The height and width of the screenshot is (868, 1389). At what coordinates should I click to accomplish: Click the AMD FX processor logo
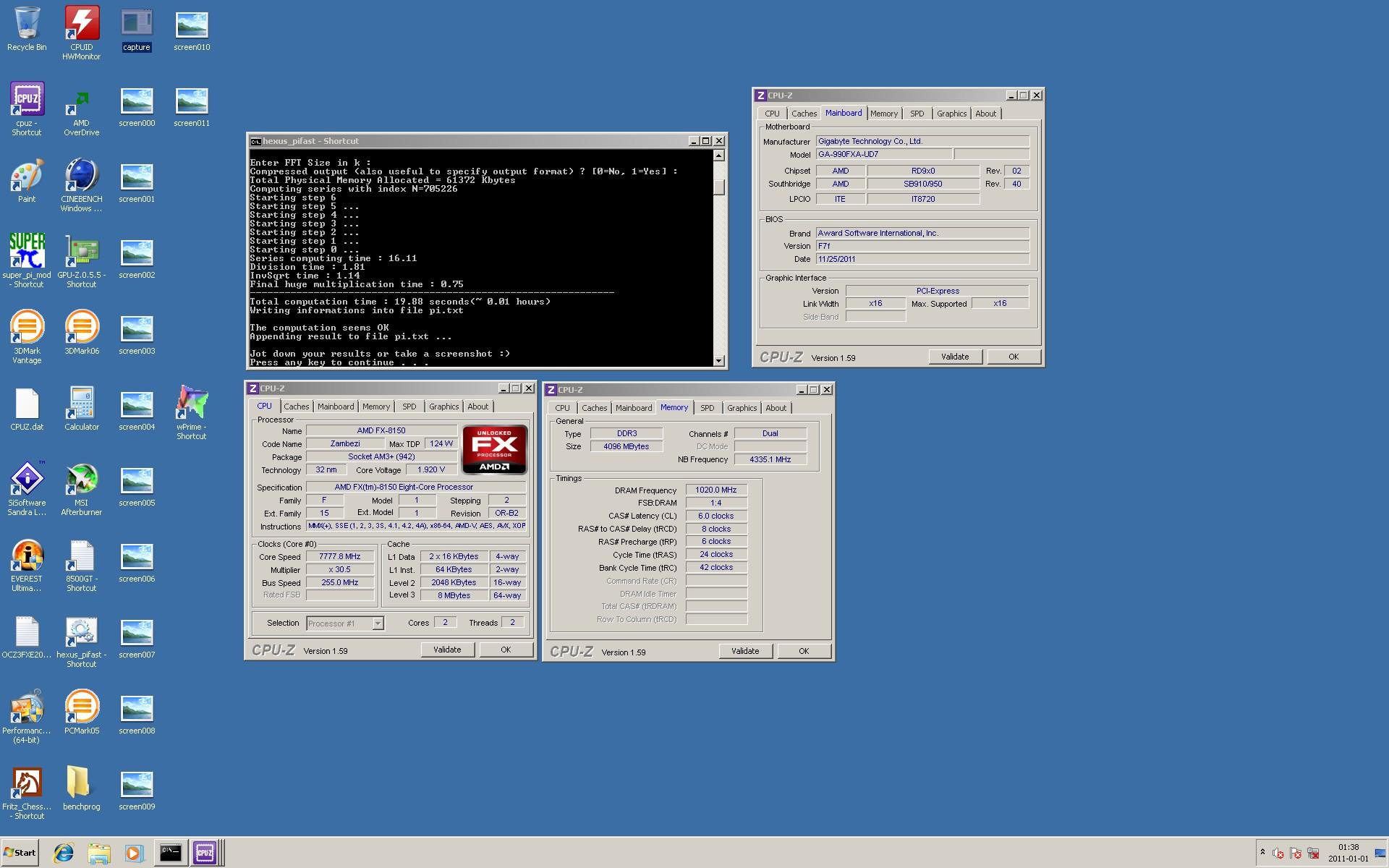(x=495, y=450)
